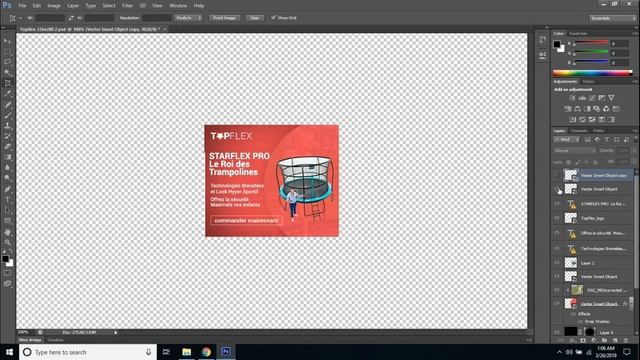This screenshot has height=360, width=640.
Task: Open the Essentials workspace dropdown
Action: [x=612, y=18]
